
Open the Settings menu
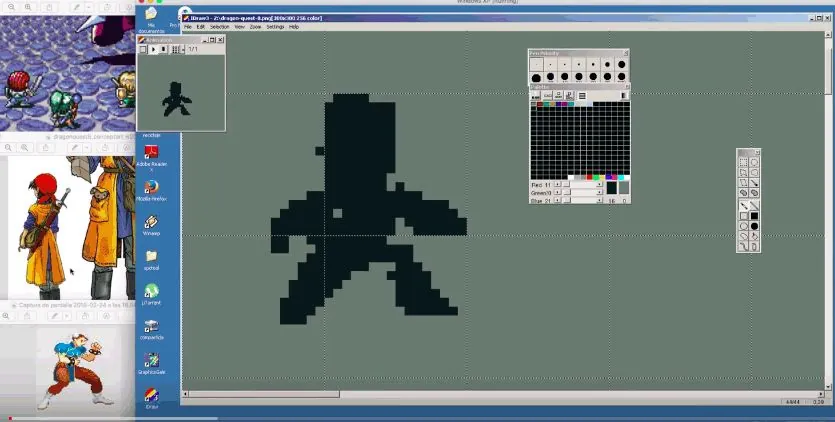[275, 27]
